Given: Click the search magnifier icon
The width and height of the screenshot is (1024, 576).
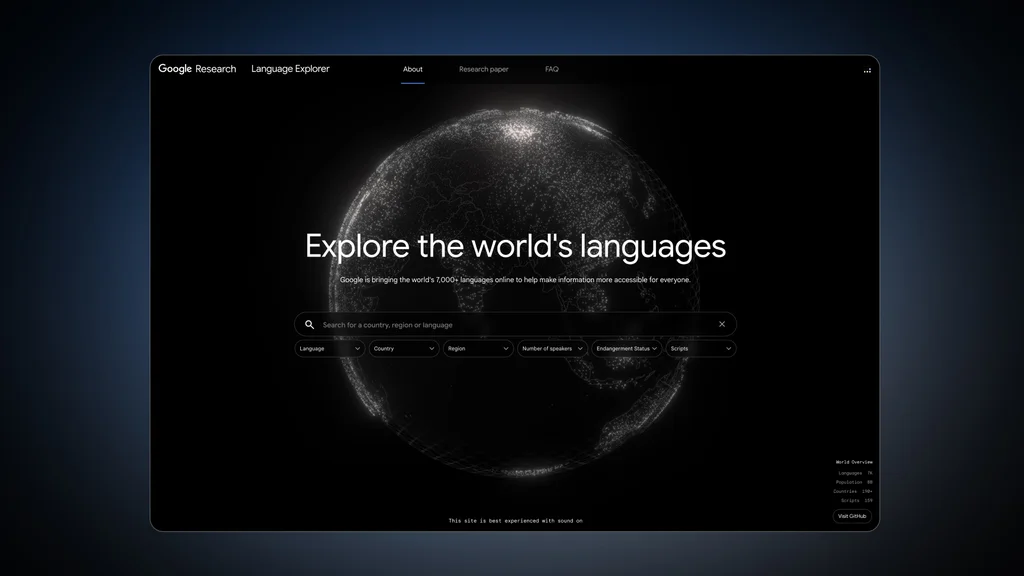Looking at the screenshot, I should (x=310, y=325).
